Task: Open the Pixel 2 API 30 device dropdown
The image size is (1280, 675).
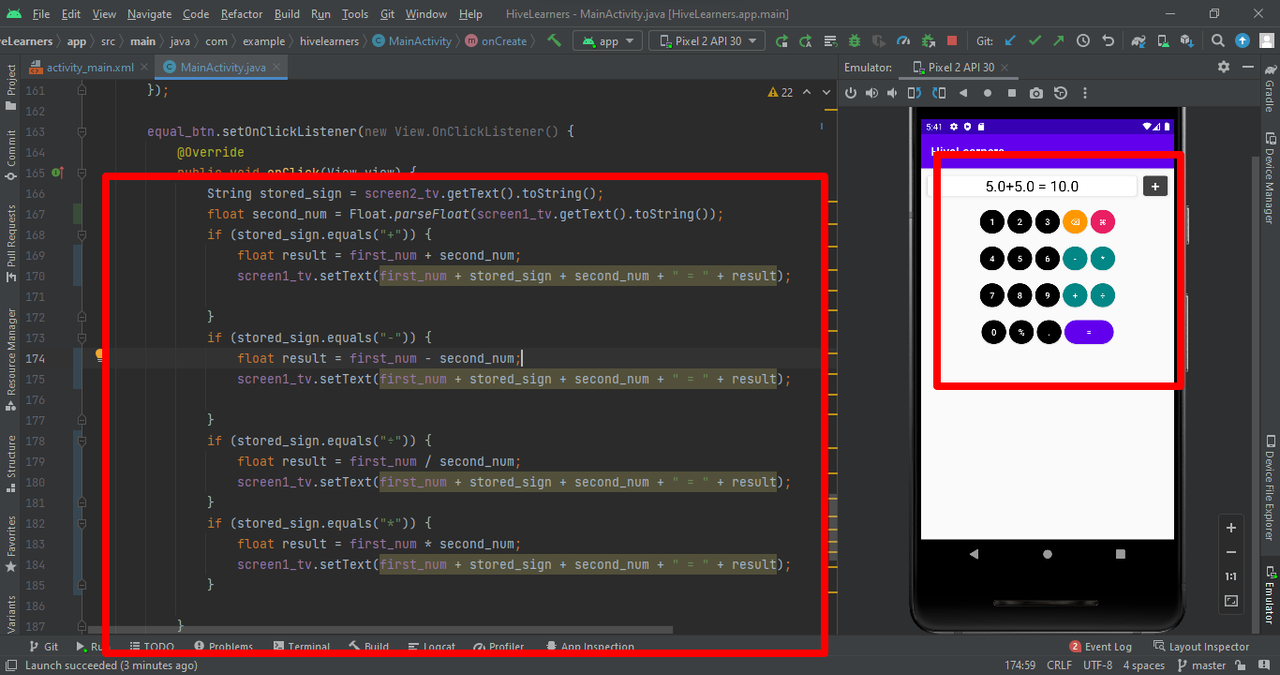Action: [x=707, y=41]
